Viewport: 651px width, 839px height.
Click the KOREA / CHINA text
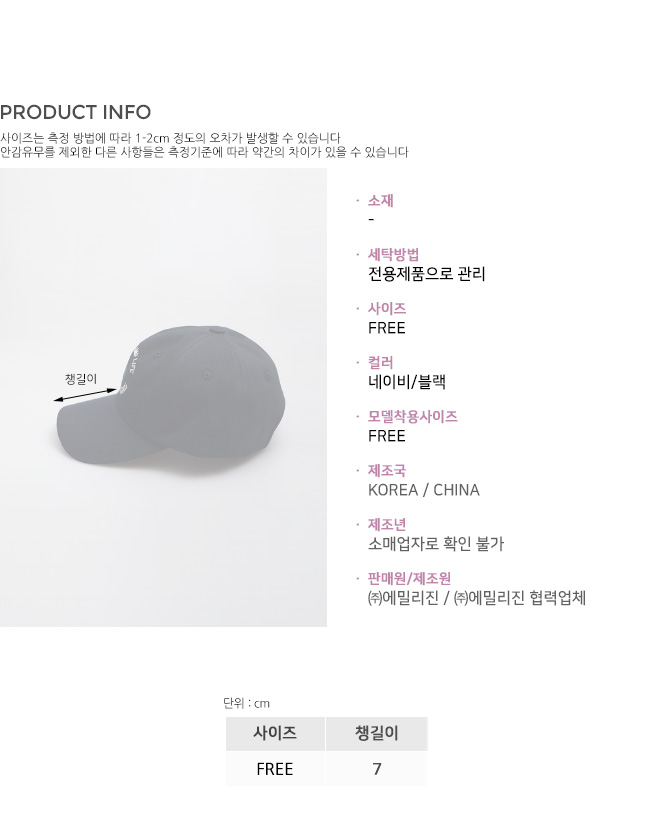[x=424, y=490]
